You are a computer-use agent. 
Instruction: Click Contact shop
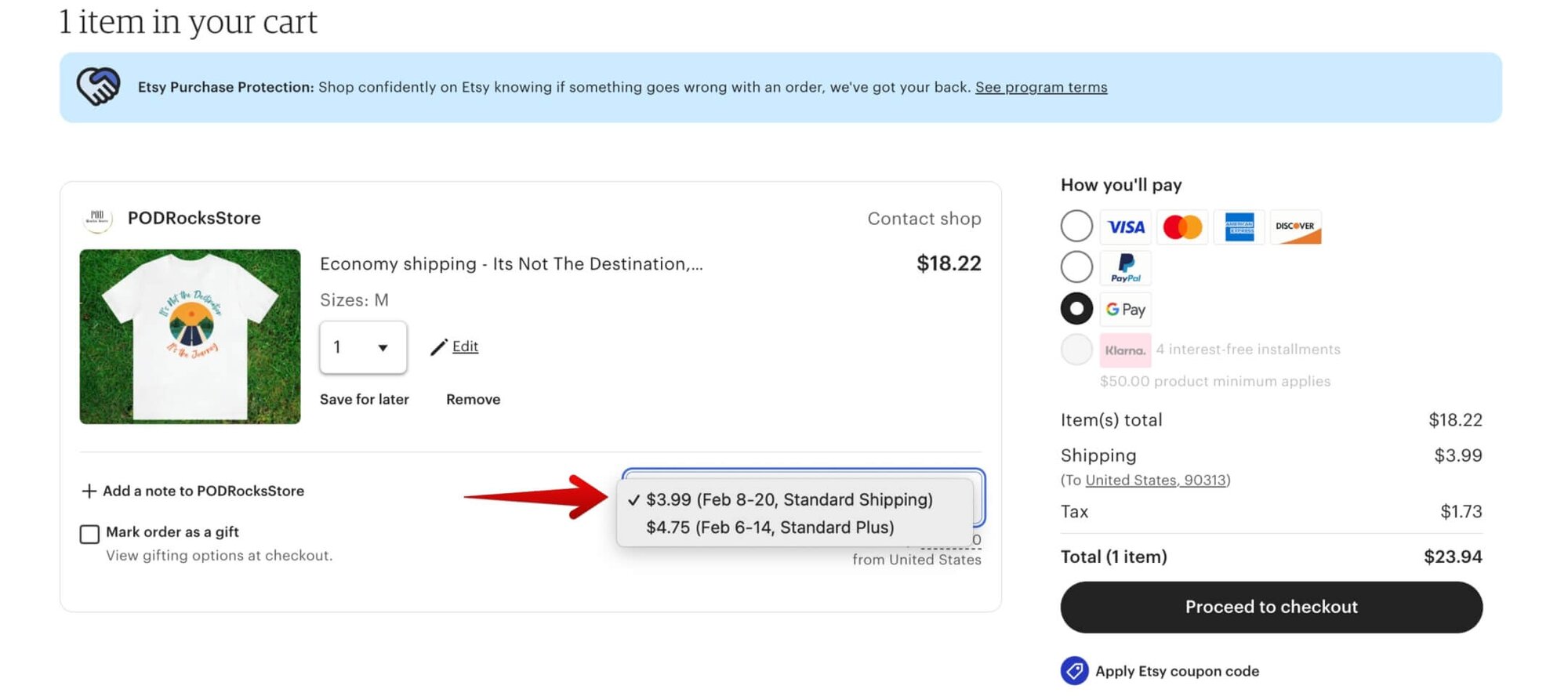(924, 219)
